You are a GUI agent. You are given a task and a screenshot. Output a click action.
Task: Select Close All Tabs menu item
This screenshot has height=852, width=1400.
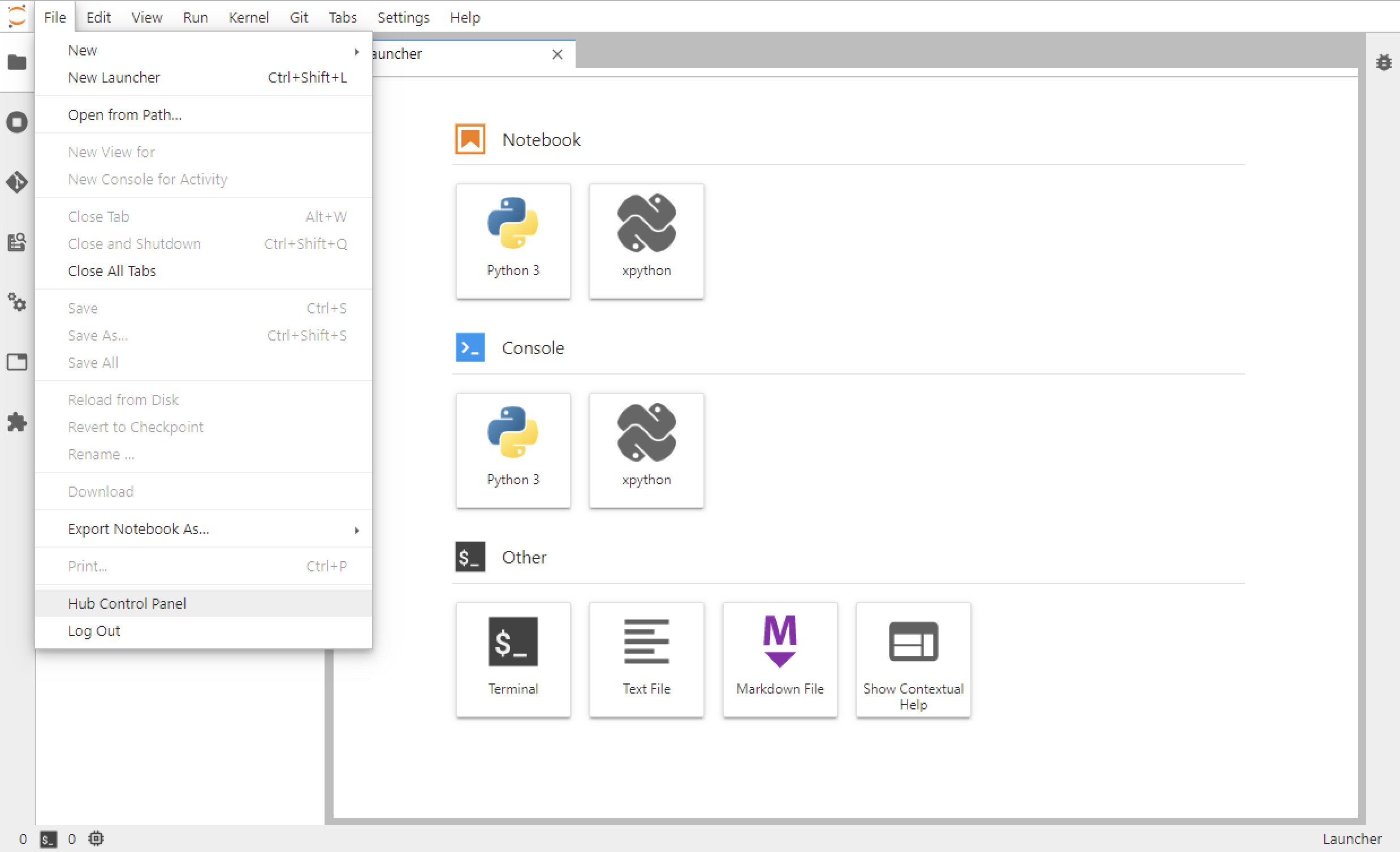[x=112, y=271]
